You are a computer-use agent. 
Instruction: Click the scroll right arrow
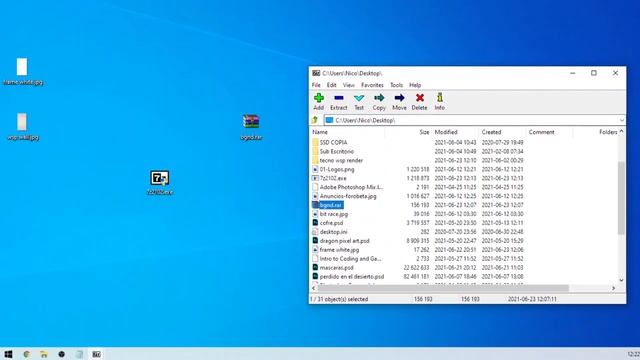click(x=613, y=288)
